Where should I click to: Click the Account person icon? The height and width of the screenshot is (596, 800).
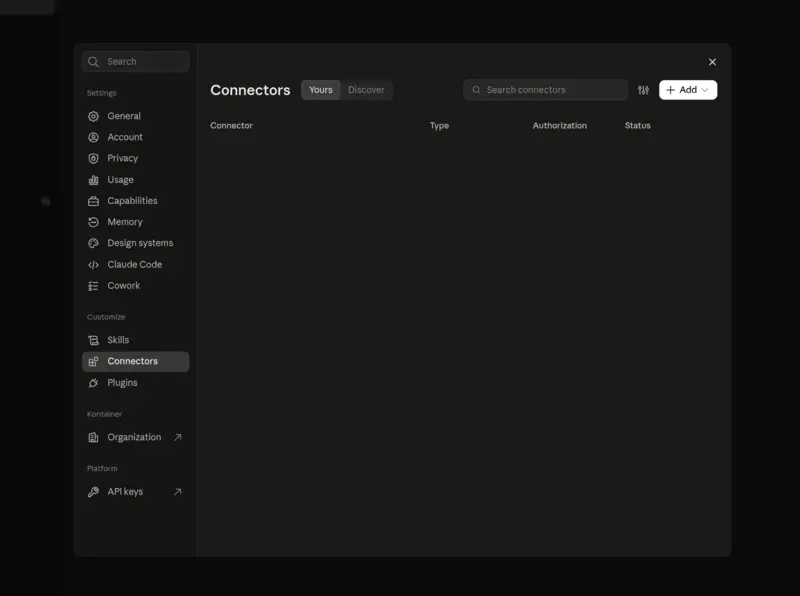point(93,137)
